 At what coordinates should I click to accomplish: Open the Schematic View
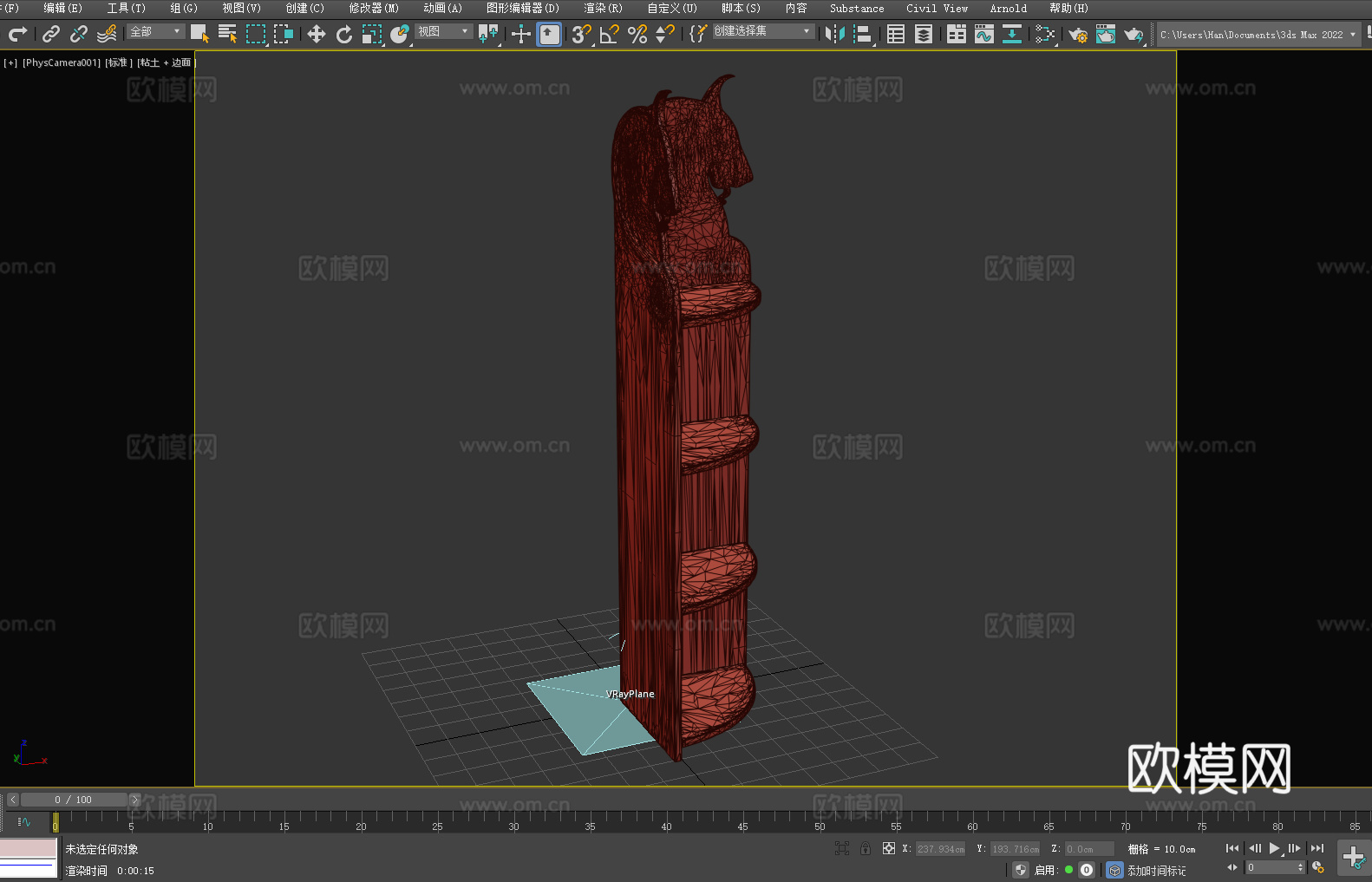(1012, 34)
